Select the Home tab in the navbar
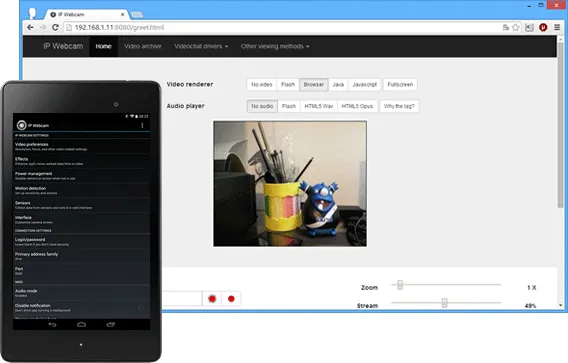Image resolution: width=568 pixels, height=363 pixels. [103, 46]
